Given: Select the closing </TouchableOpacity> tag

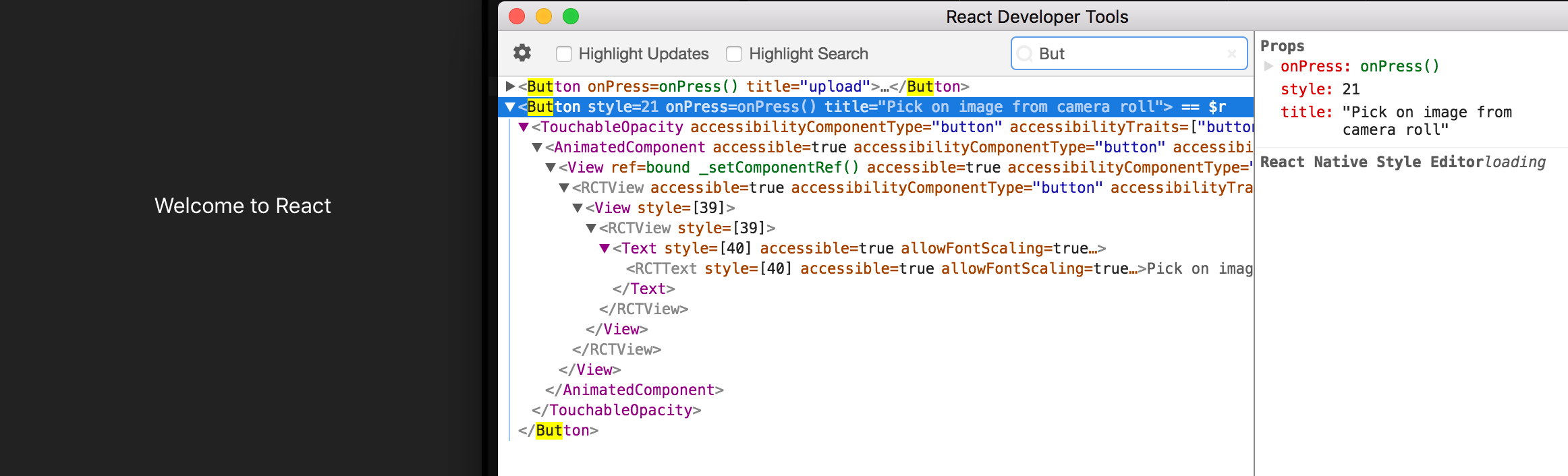Looking at the screenshot, I should 617,410.
